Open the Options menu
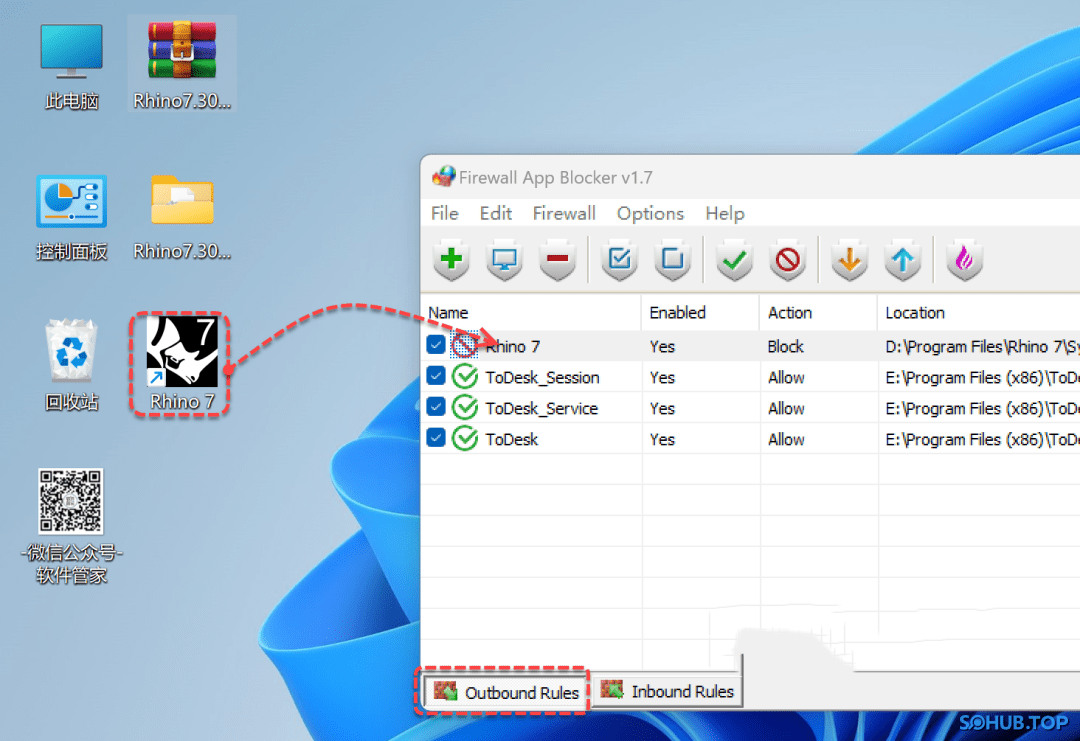This screenshot has width=1080, height=741. [650, 213]
